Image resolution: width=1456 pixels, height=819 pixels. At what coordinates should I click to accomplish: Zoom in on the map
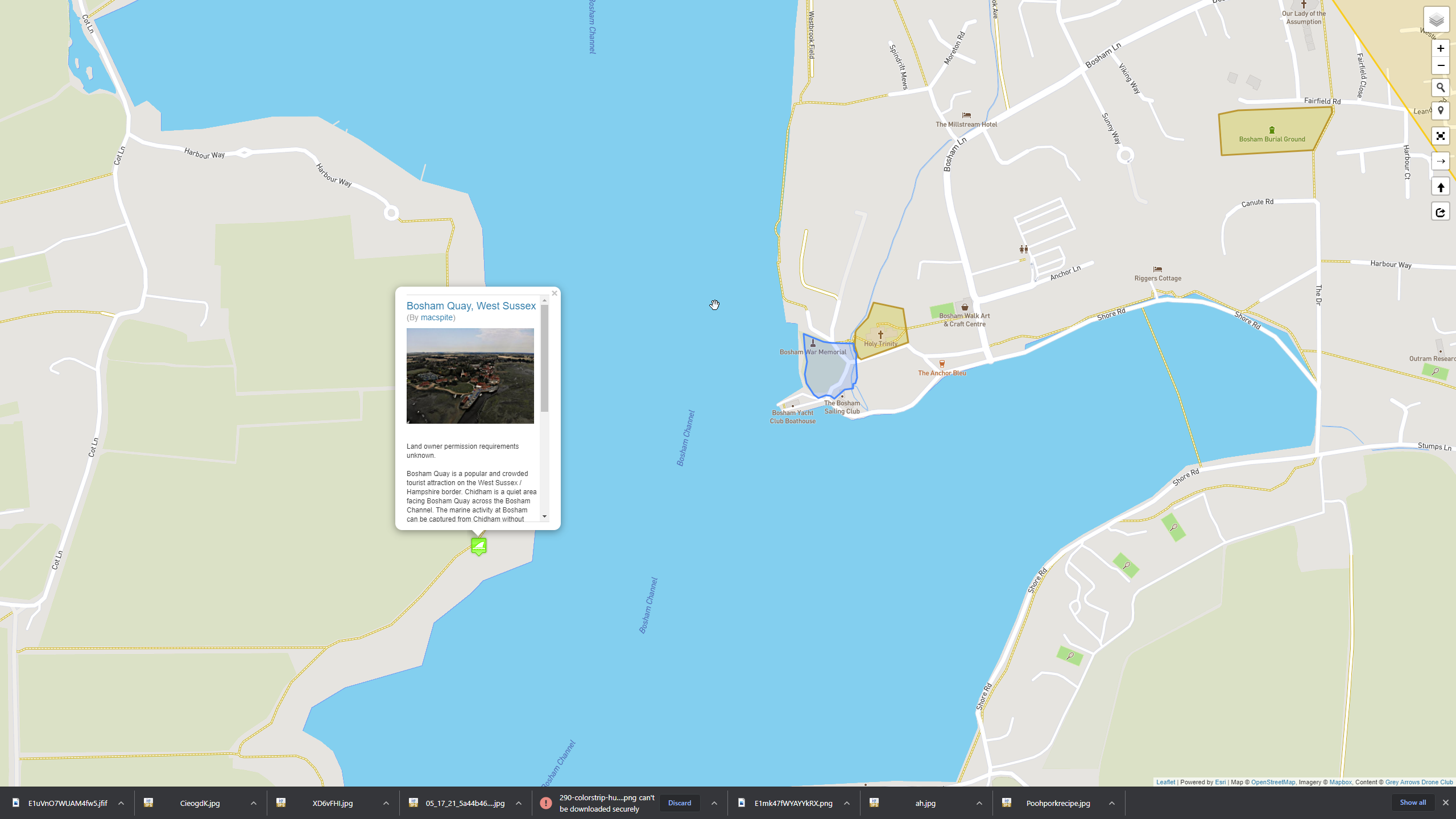pos(1440,48)
